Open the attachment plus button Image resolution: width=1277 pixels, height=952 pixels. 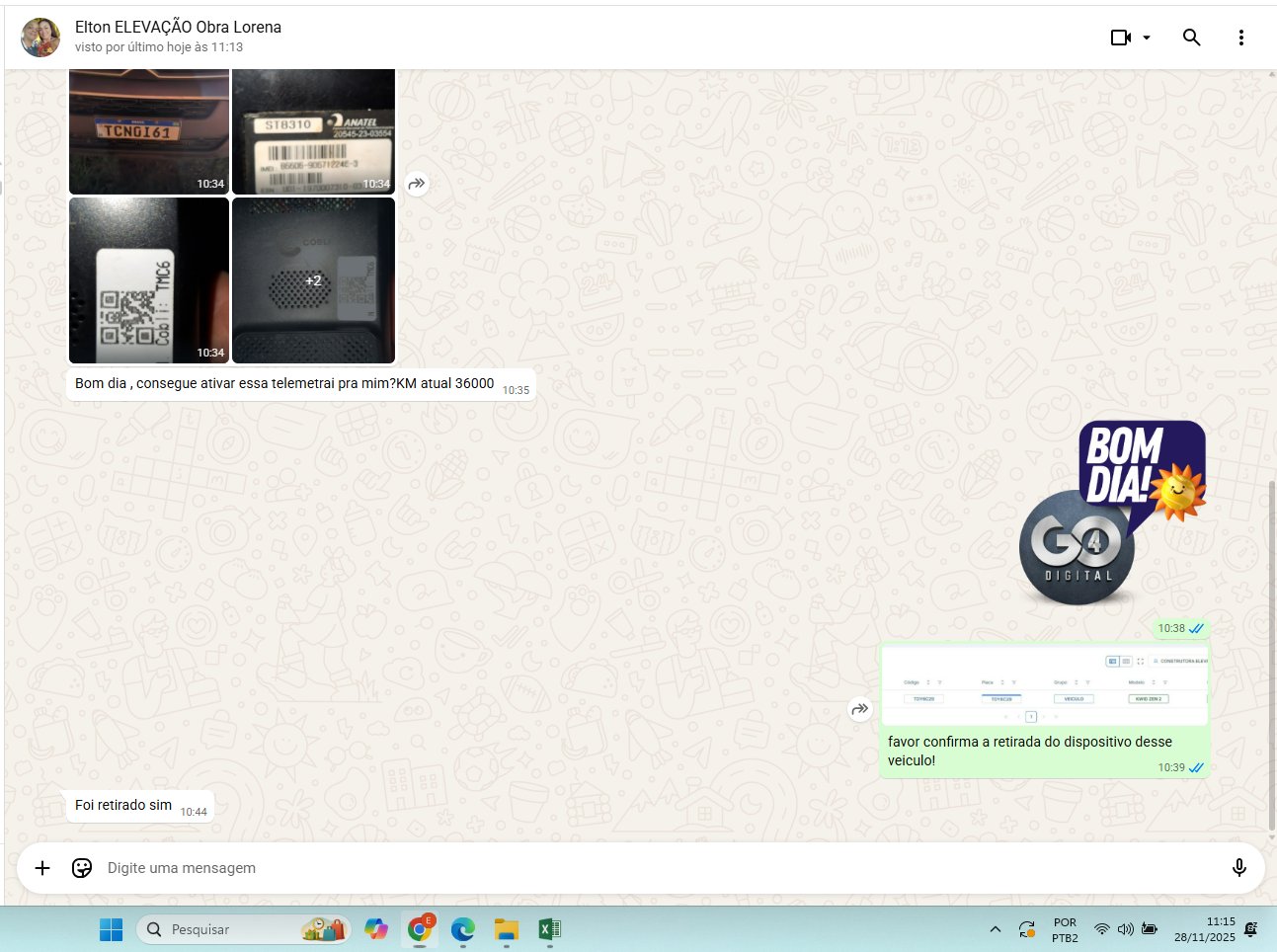click(42, 868)
